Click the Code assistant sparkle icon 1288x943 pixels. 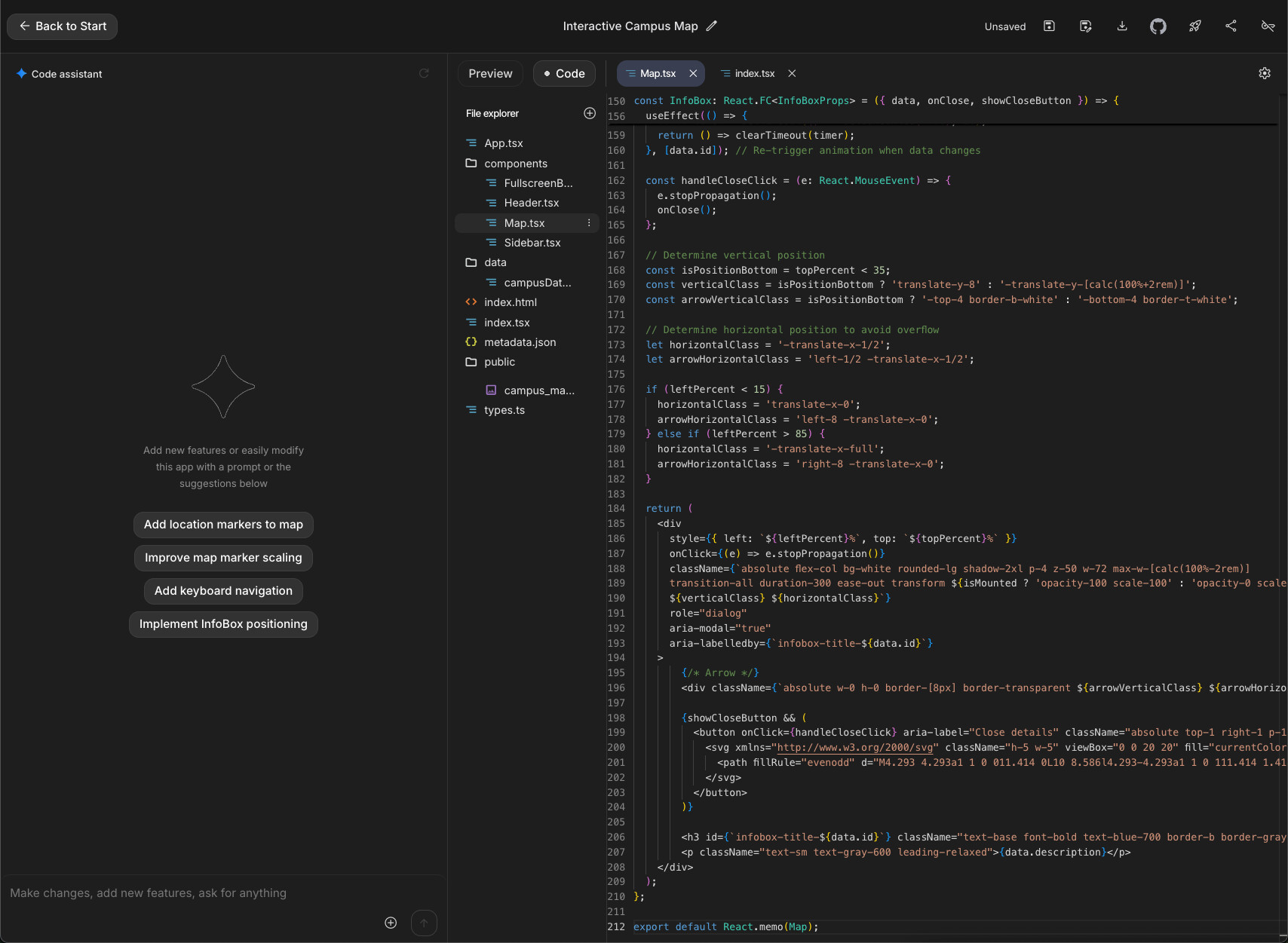click(x=22, y=74)
